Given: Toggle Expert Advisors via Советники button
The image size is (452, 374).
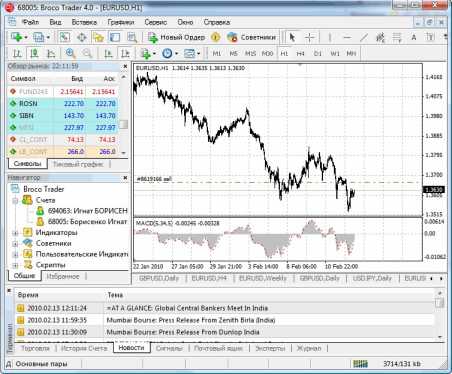Looking at the screenshot, I should [x=251, y=37].
